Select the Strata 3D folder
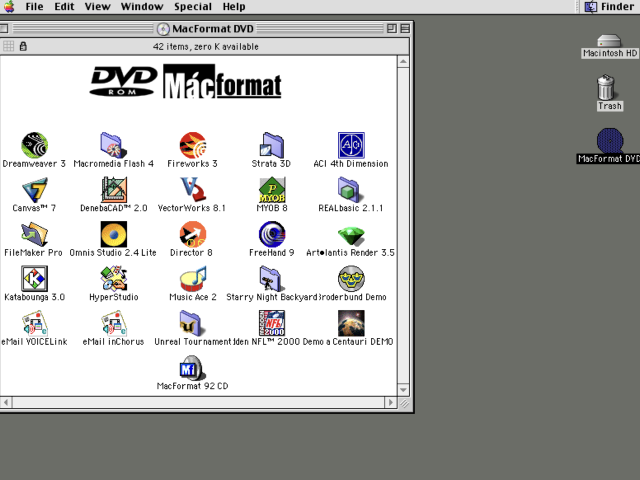The width and height of the screenshot is (640, 480). [272, 145]
